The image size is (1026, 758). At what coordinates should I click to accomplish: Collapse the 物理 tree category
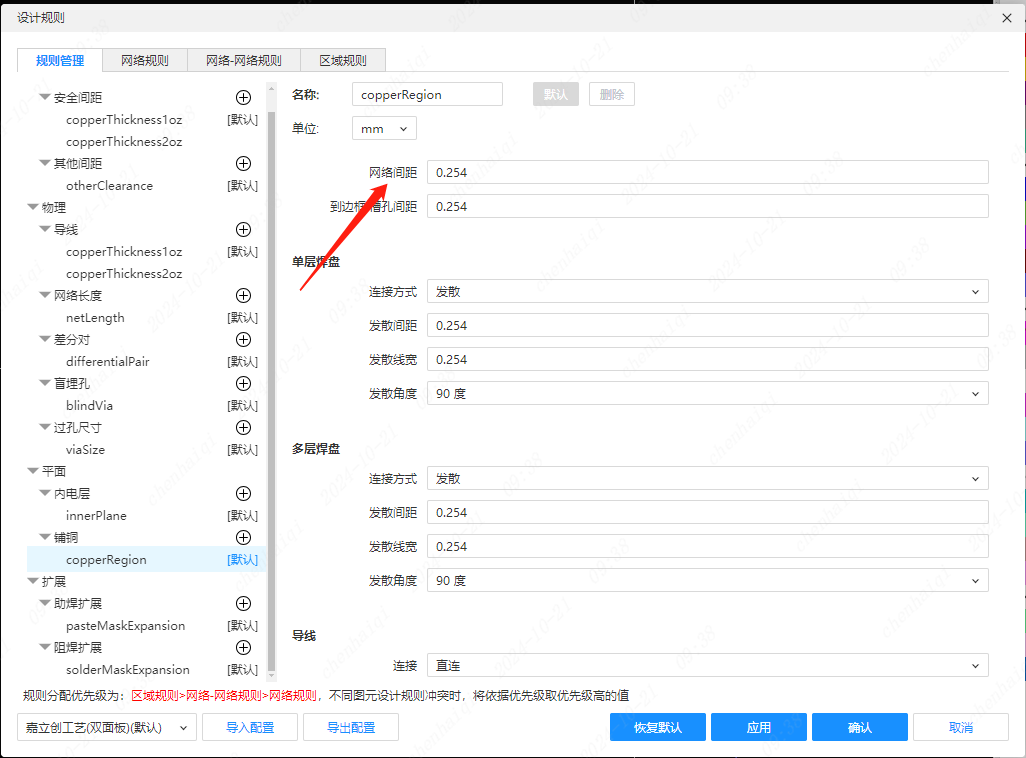coord(33,208)
